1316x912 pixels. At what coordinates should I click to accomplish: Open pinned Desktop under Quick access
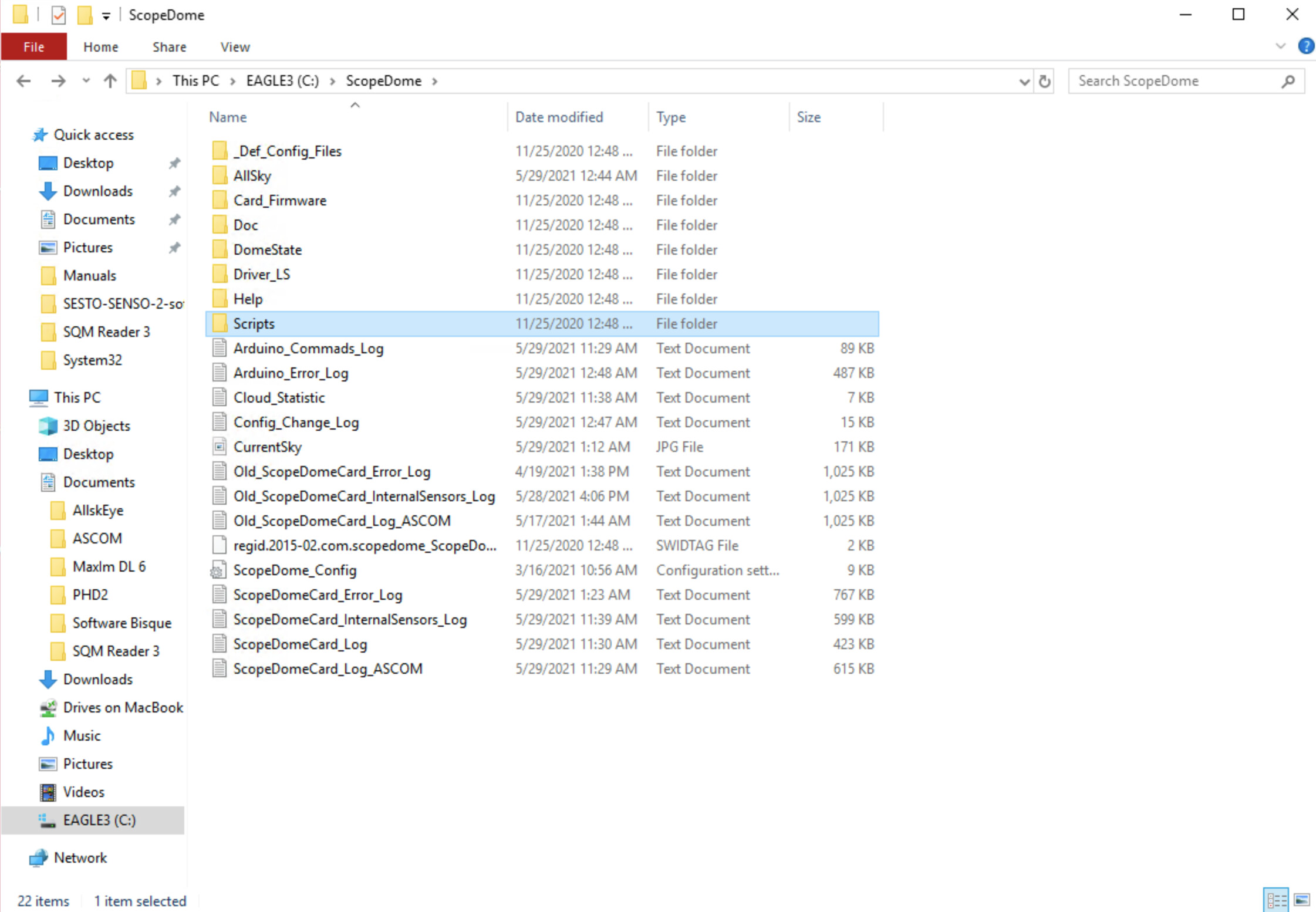coord(88,163)
